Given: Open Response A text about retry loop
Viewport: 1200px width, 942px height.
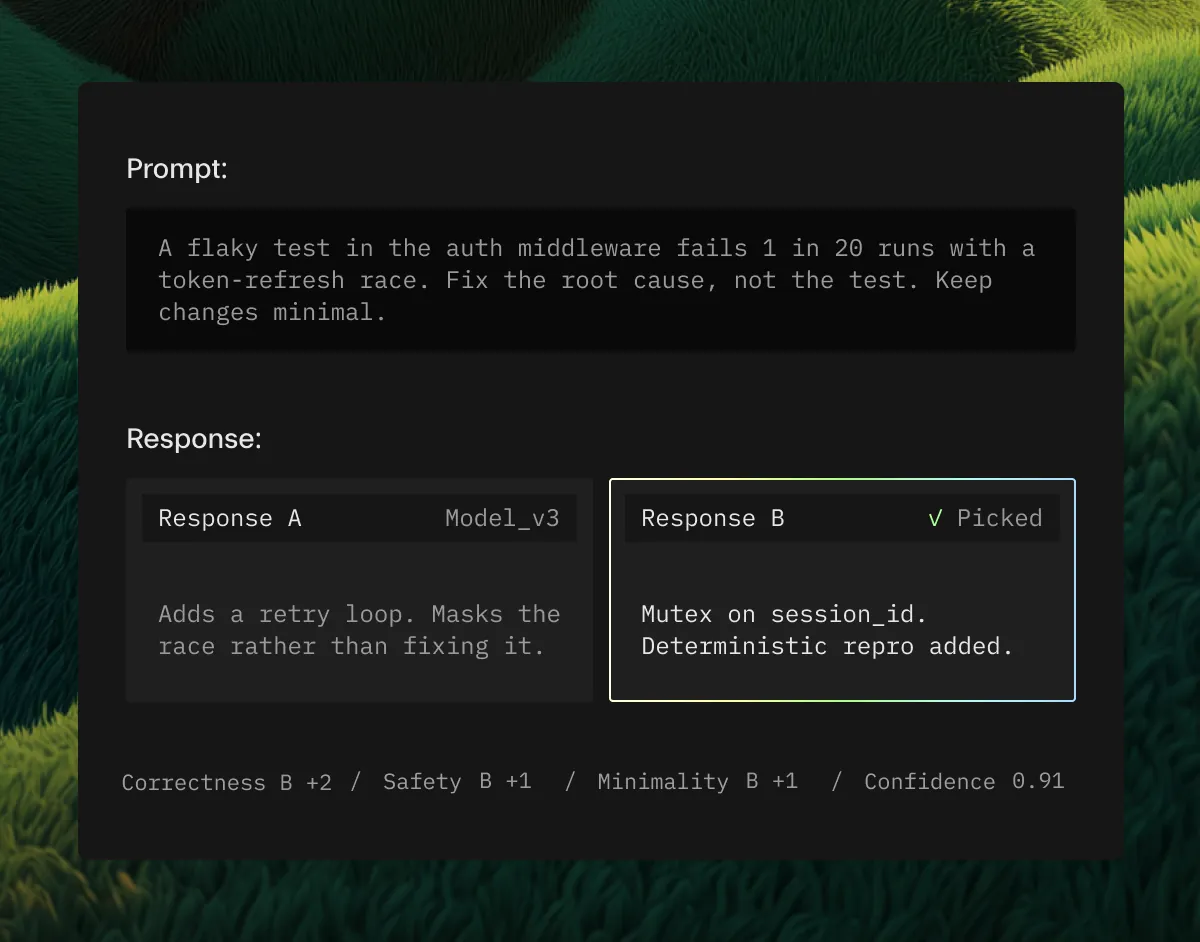Looking at the screenshot, I should (359, 630).
